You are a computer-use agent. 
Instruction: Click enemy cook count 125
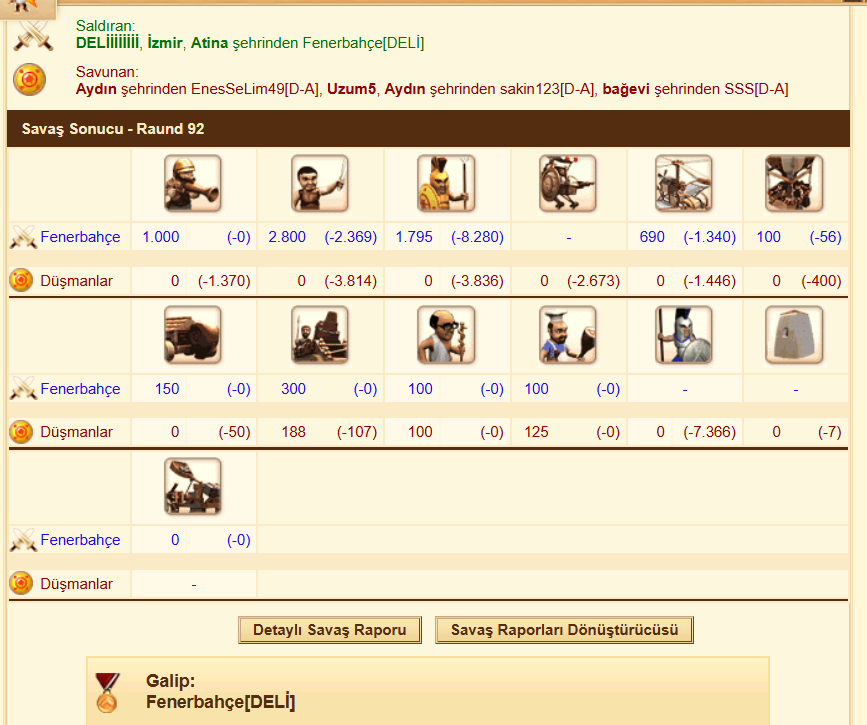[x=536, y=432]
